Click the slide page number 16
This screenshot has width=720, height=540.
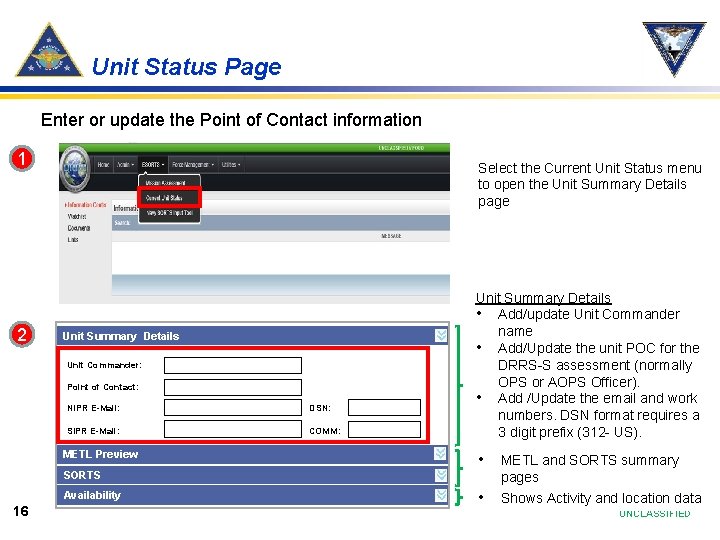pyautogui.click(x=21, y=511)
